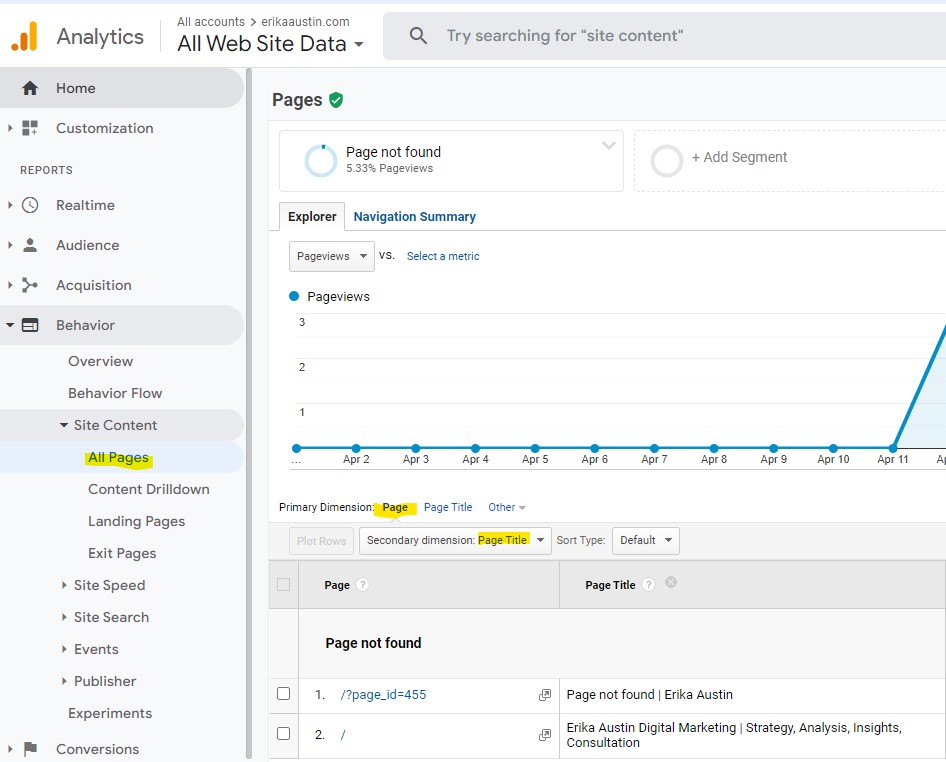
Task: Expand the Customization section arrow
Action: pos(10,128)
